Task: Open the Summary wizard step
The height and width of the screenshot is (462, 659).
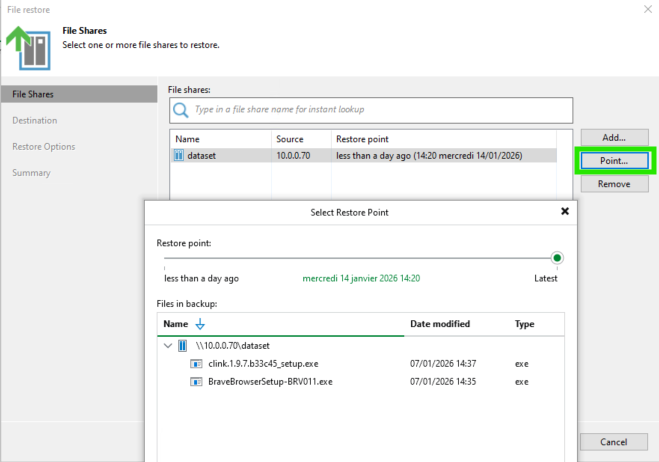Action: (30, 173)
